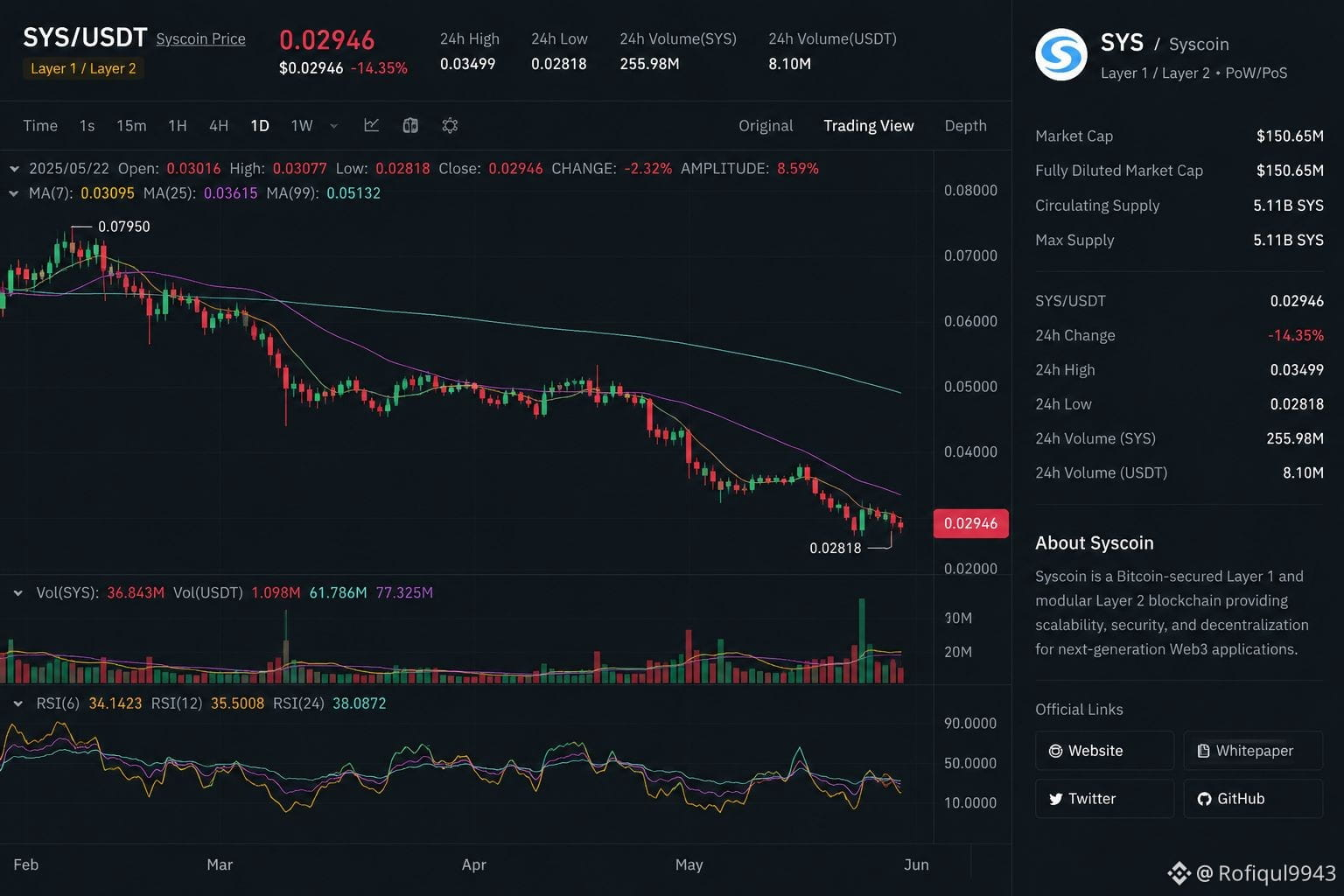The width and height of the screenshot is (1344, 896).
Task: Open the Syscoin Price link
Action: (x=200, y=38)
